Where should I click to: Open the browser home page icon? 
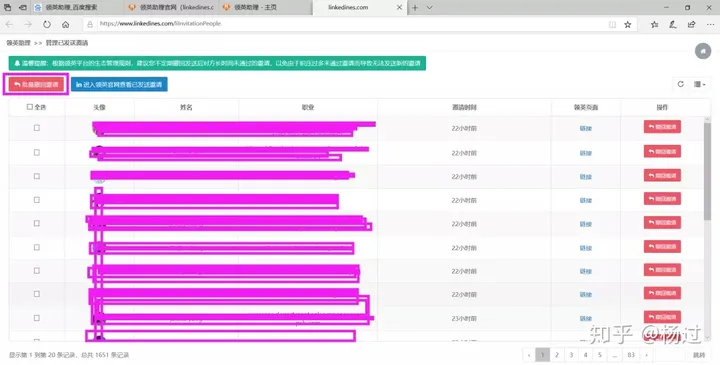pos(66,24)
